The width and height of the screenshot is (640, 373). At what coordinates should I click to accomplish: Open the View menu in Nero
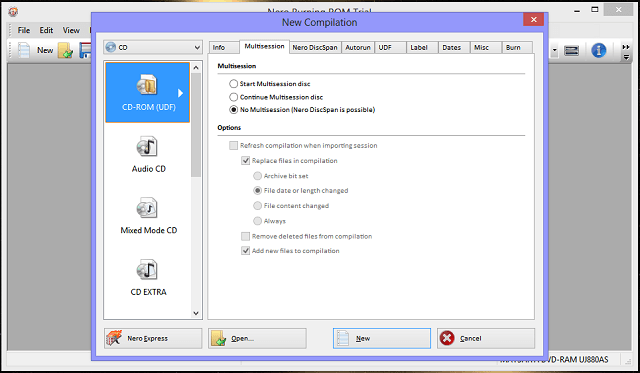(71, 30)
